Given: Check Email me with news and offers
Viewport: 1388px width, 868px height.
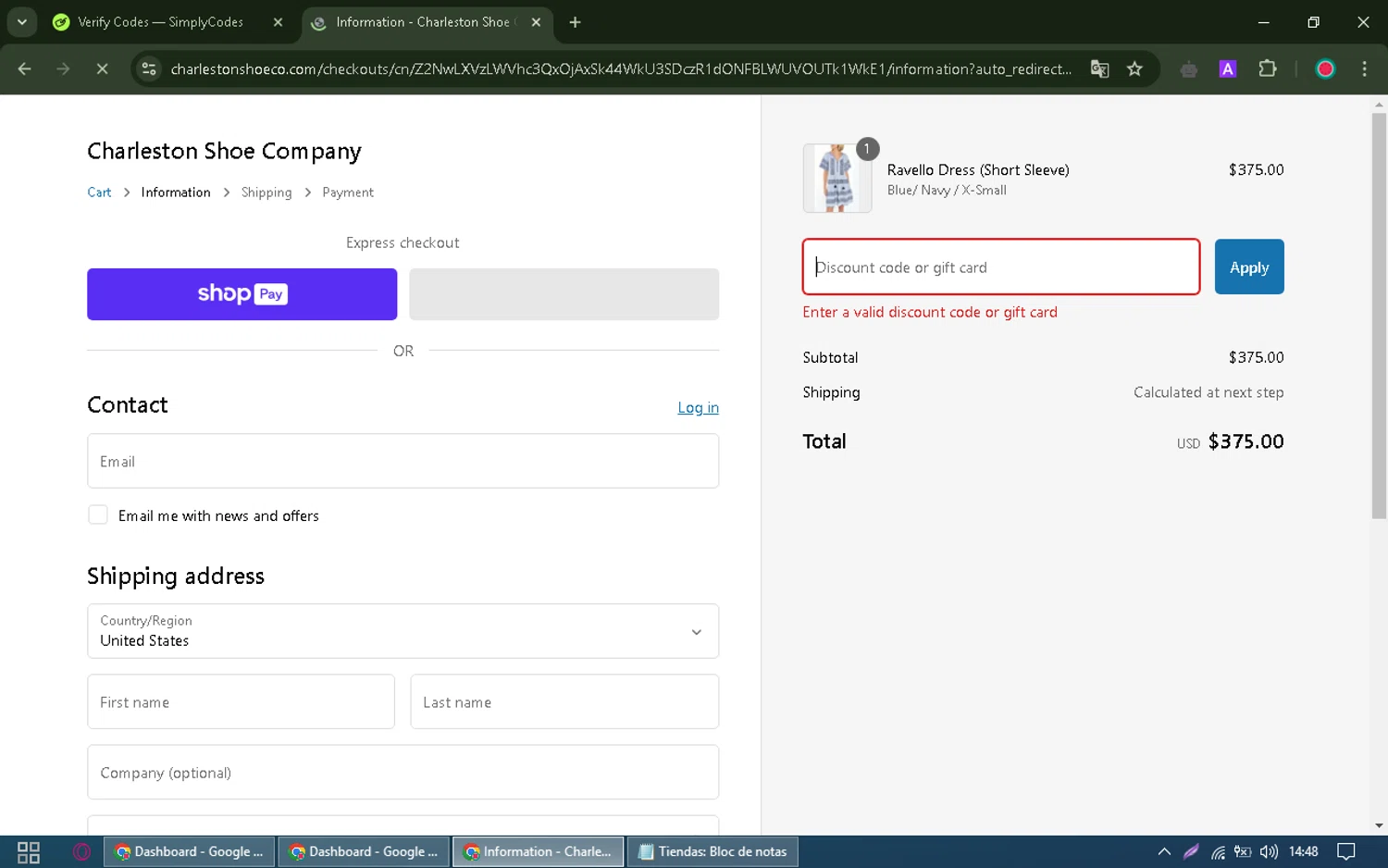Looking at the screenshot, I should point(98,515).
